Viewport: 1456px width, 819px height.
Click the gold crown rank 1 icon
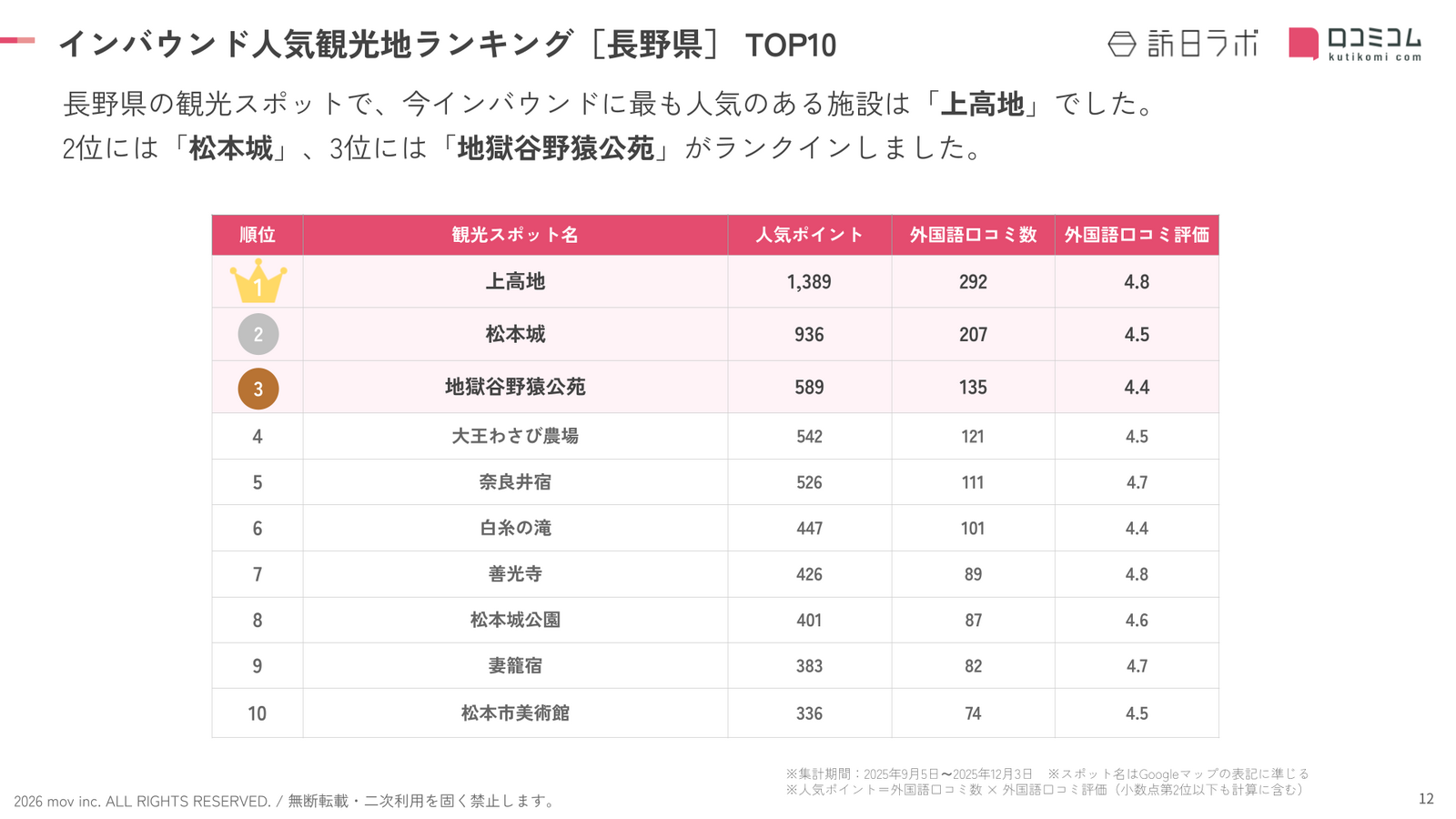pyautogui.click(x=258, y=282)
